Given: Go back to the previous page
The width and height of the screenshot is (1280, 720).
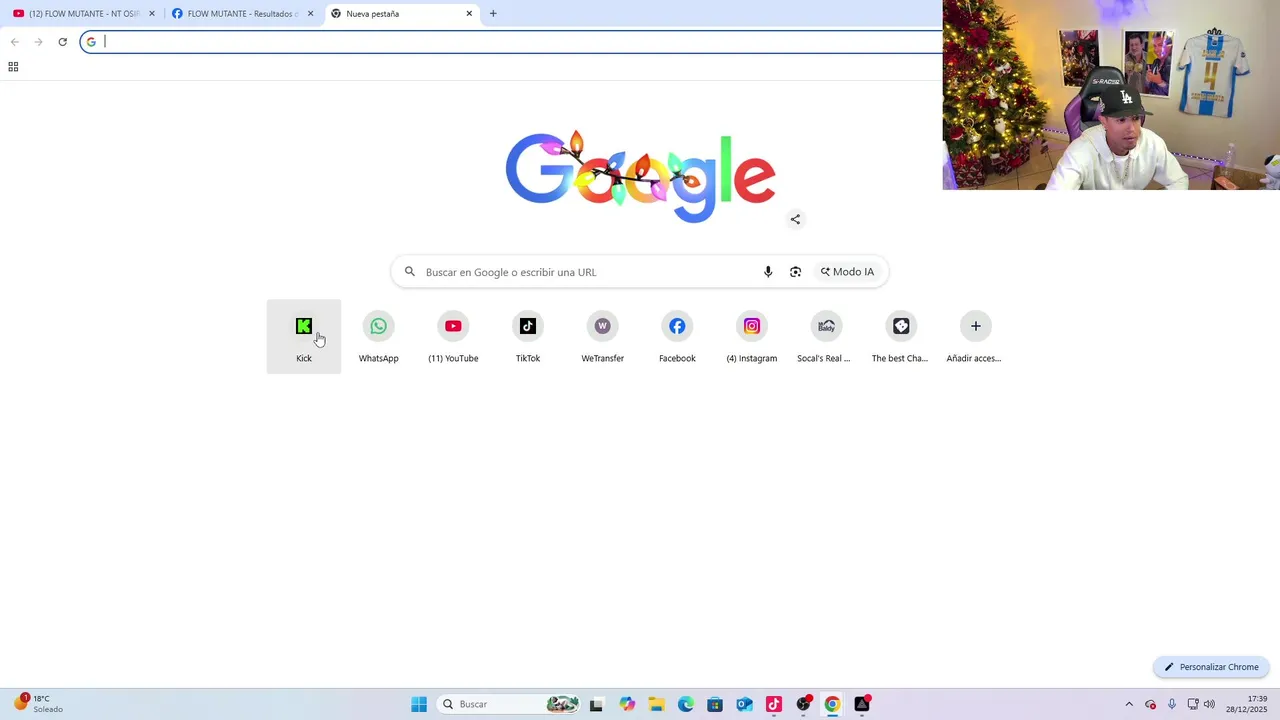Looking at the screenshot, I should [x=14, y=42].
